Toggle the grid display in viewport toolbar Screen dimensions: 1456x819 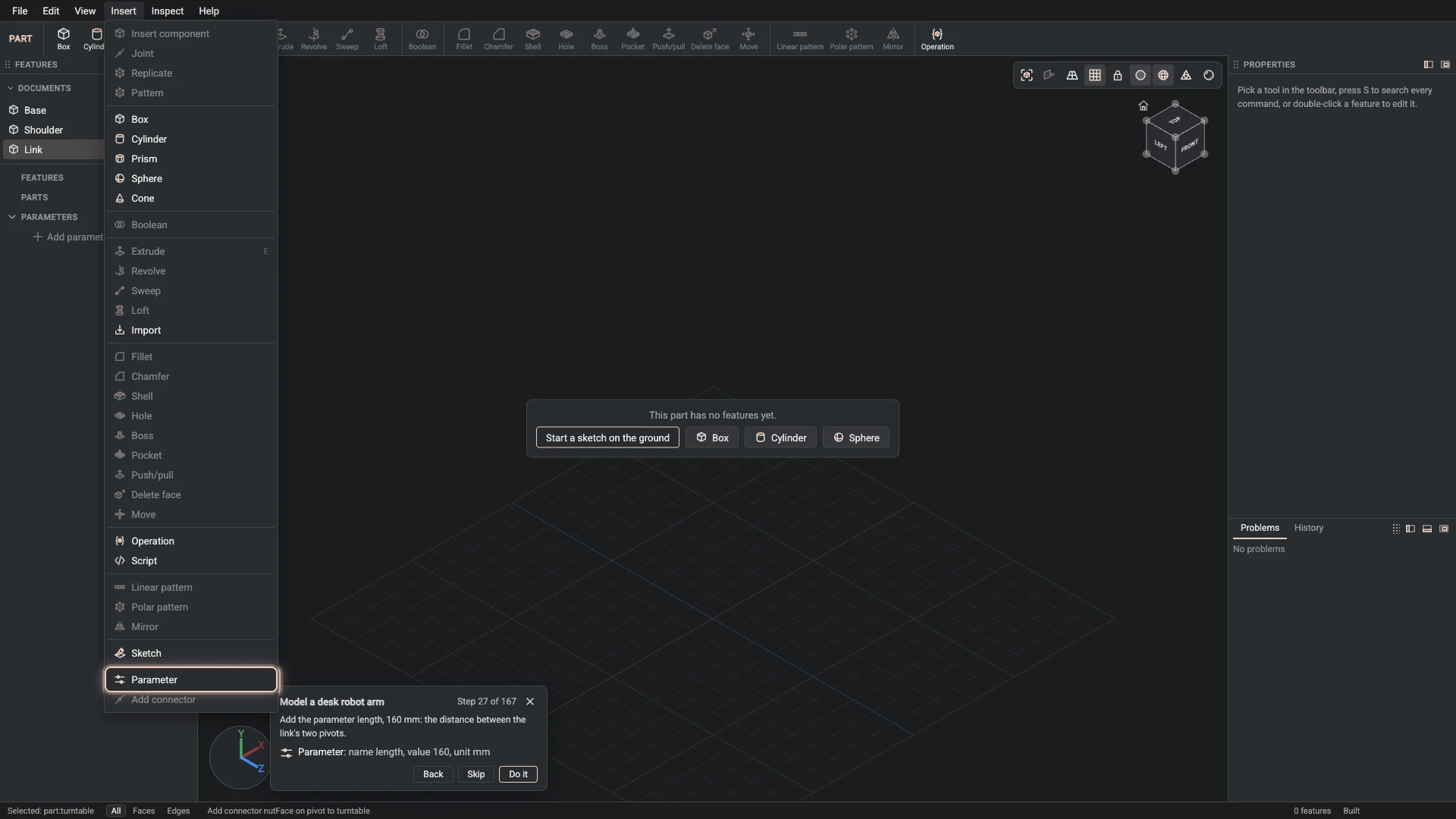[x=1095, y=75]
